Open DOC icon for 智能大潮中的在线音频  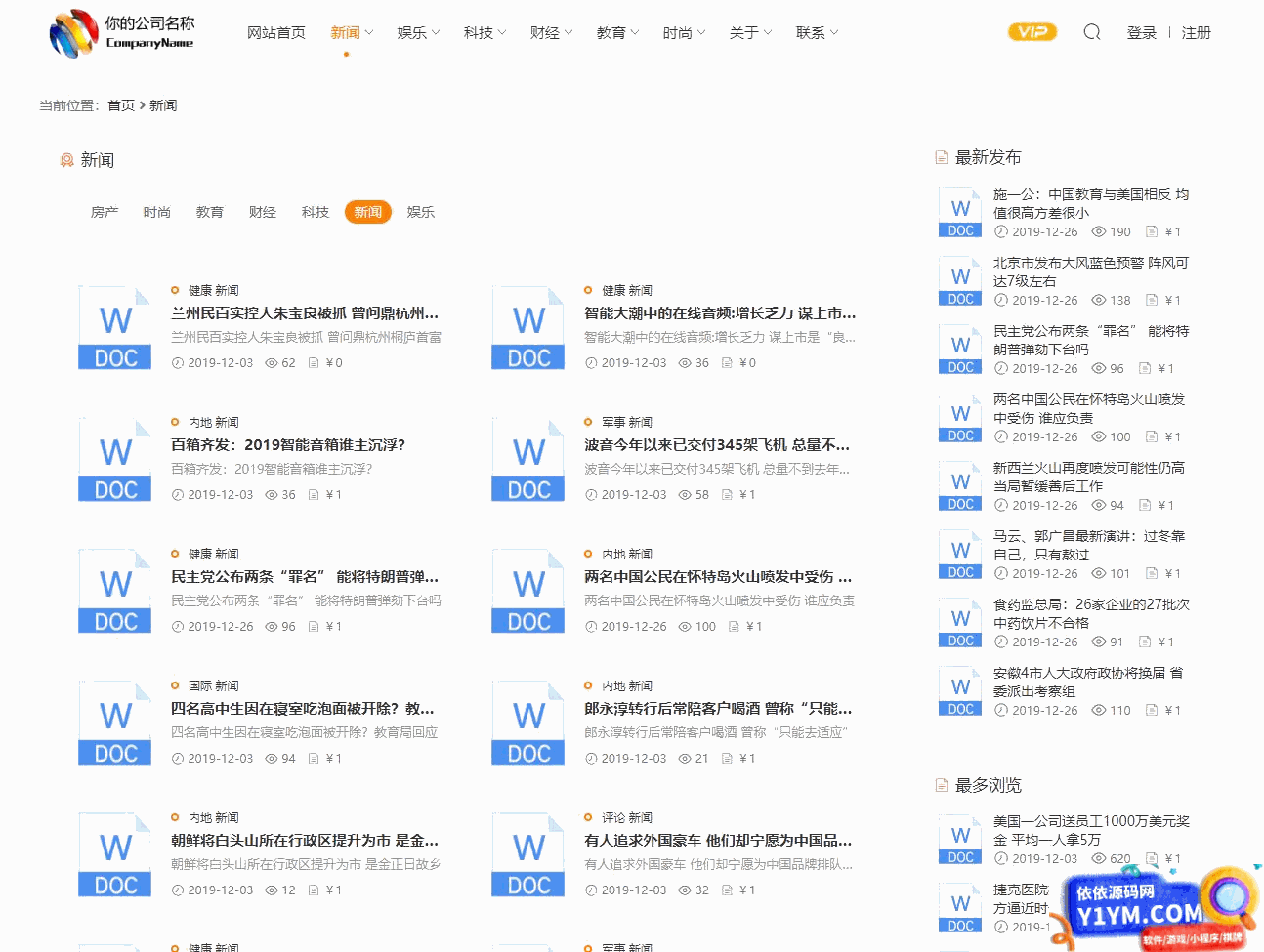528,328
